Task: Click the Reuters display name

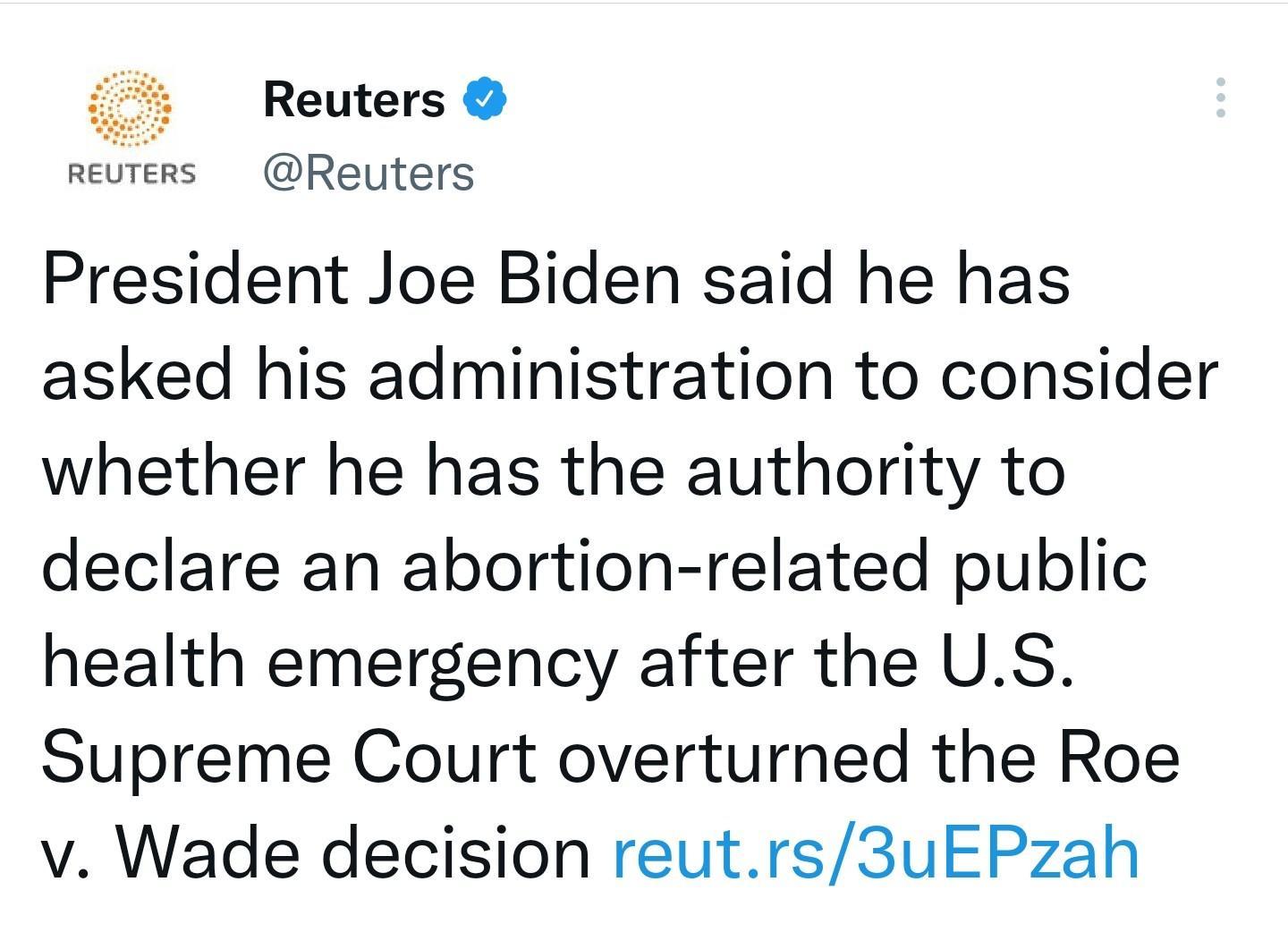Action: 352,98
